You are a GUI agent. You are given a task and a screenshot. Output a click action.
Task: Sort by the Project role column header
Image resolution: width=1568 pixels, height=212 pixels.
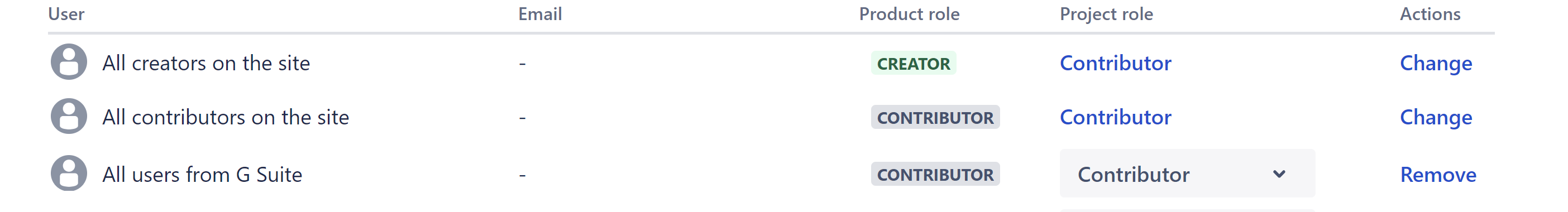tap(1106, 14)
